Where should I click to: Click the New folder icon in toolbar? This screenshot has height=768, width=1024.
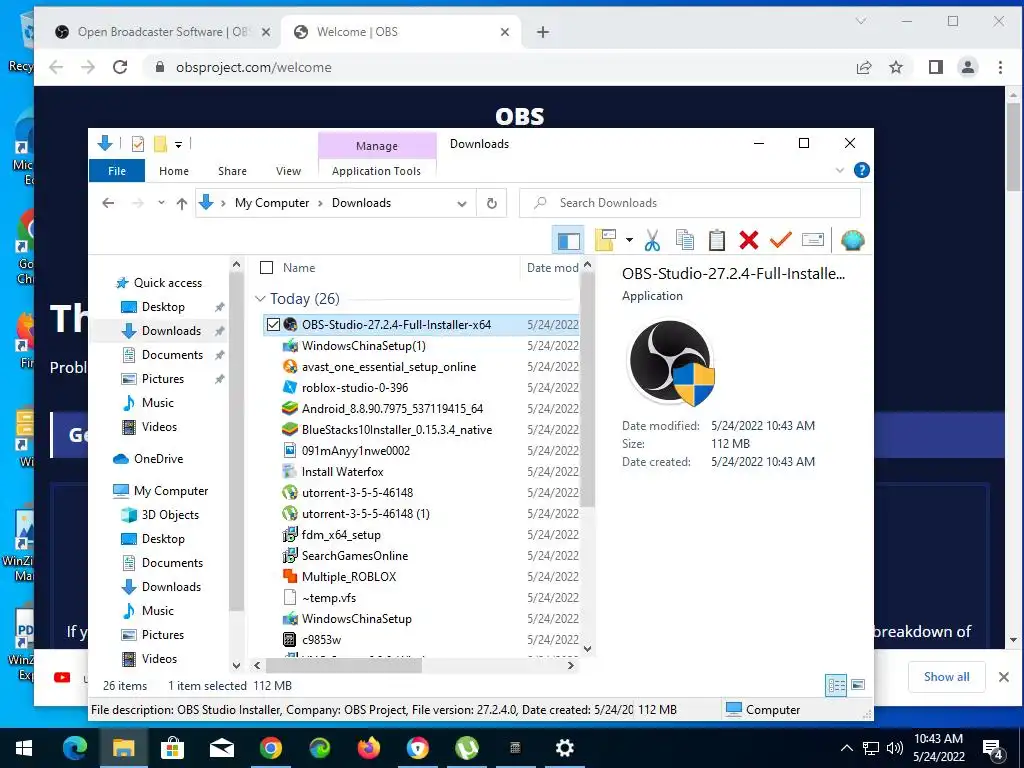click(605, 240)
